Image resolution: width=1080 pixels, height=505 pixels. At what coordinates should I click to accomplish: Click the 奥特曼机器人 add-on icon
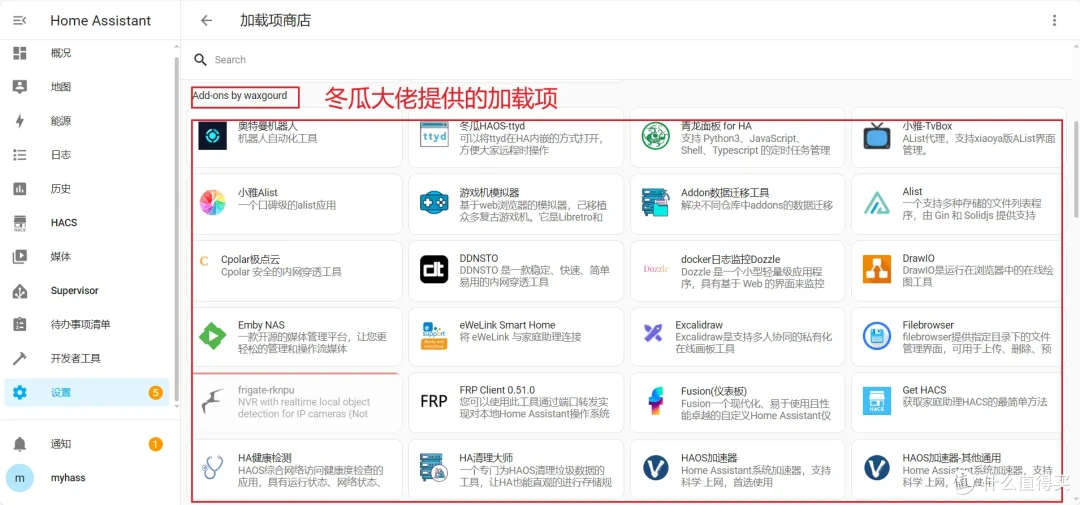click(212, 136)
